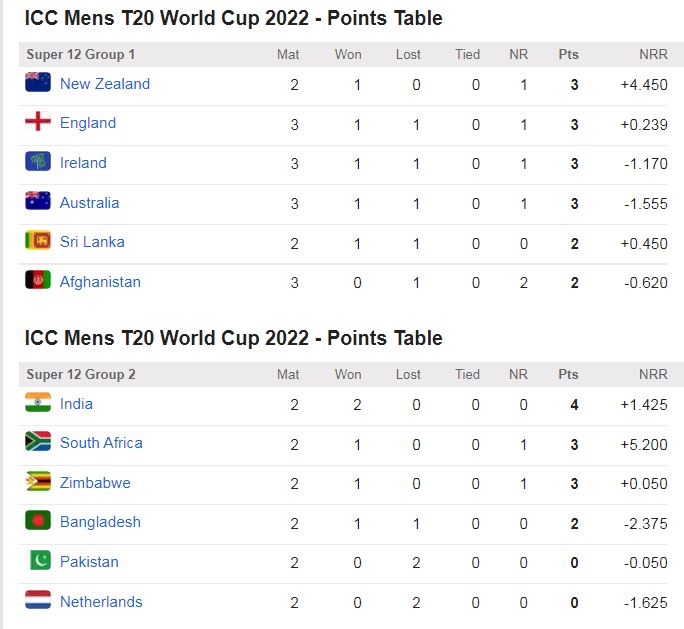The image size is (684, 629).
Task: Open the India team link
Action: tap(76, 404)
